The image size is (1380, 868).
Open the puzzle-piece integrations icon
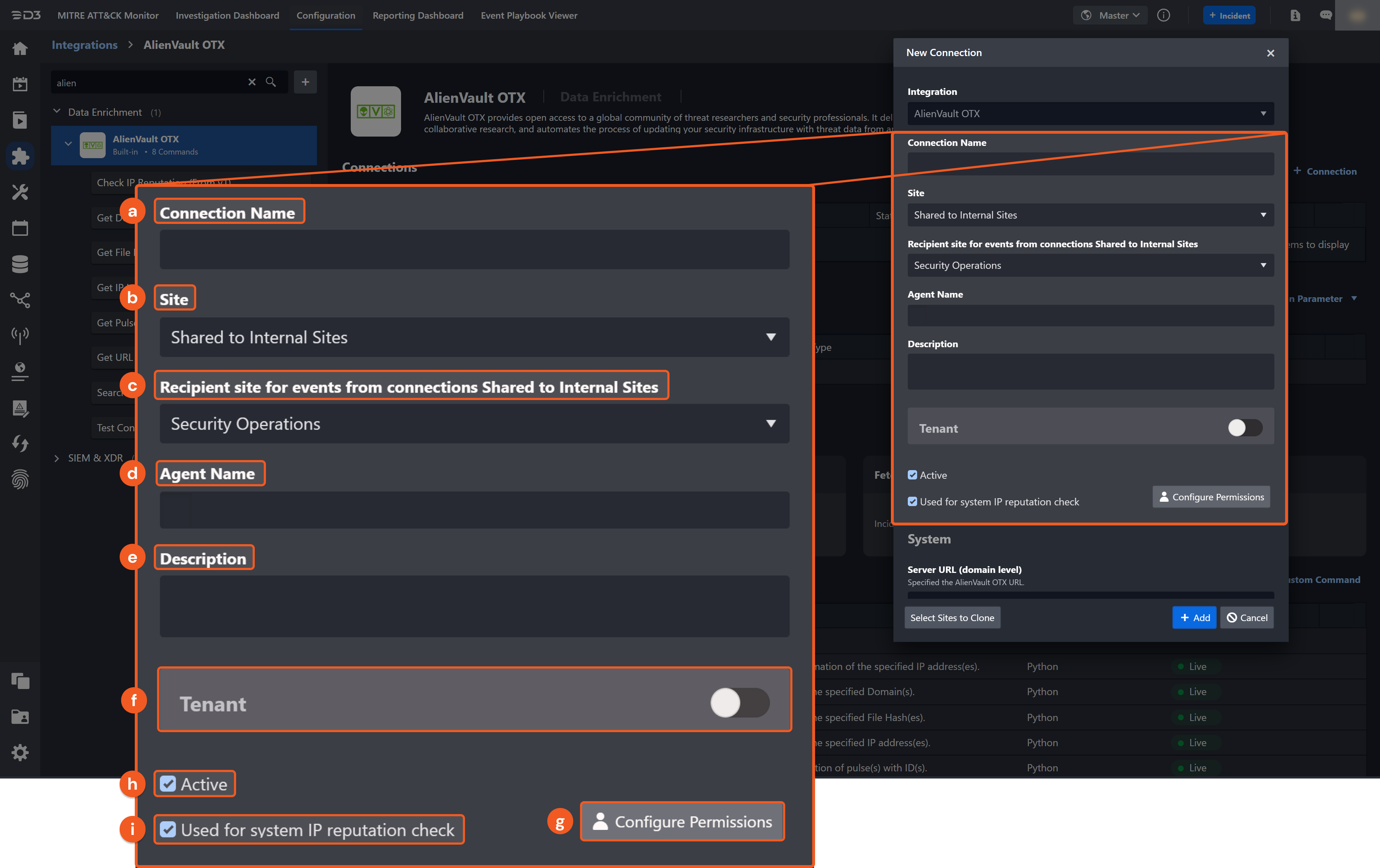pos(20,156)
